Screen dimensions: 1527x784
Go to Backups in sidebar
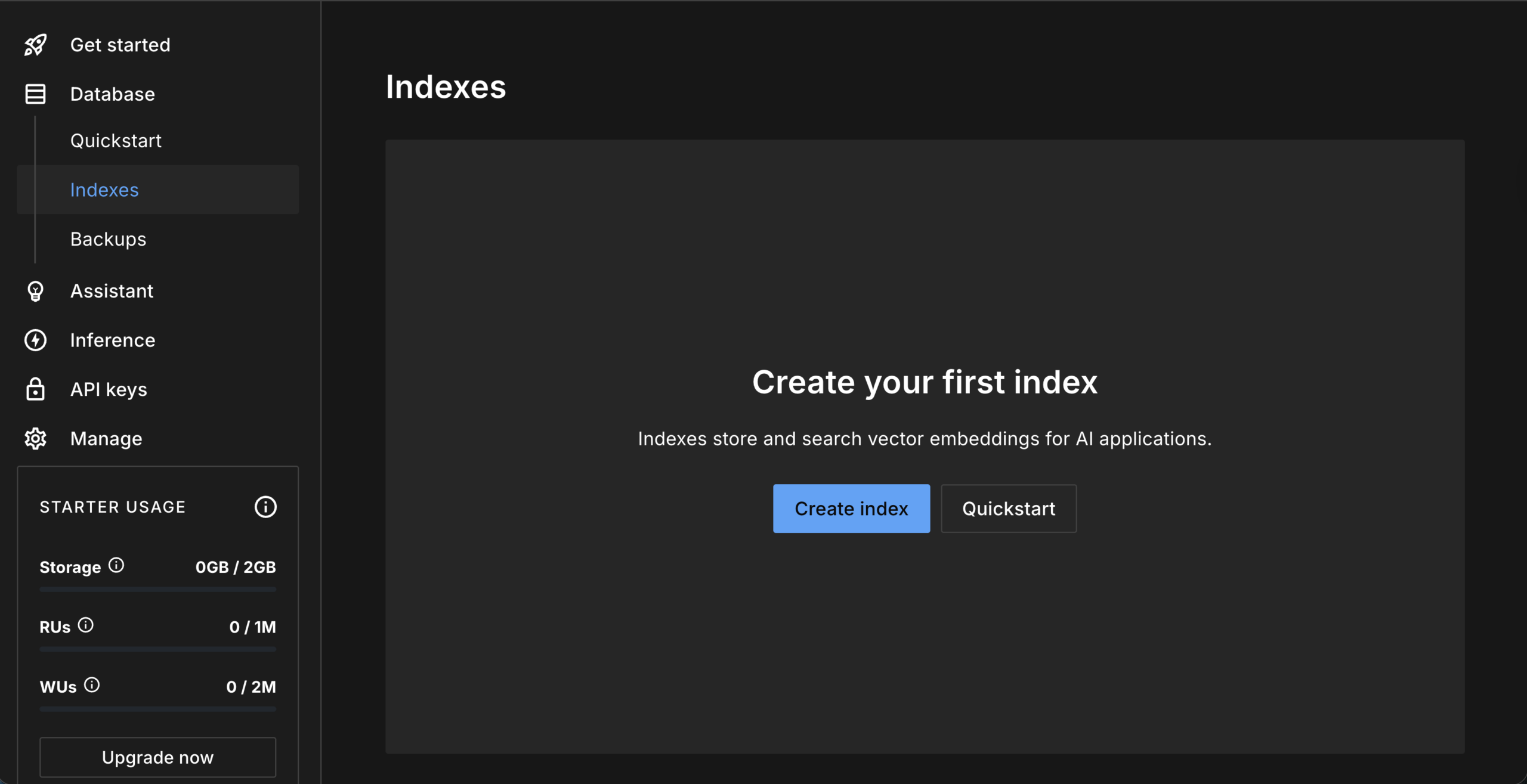pos(108,239)
